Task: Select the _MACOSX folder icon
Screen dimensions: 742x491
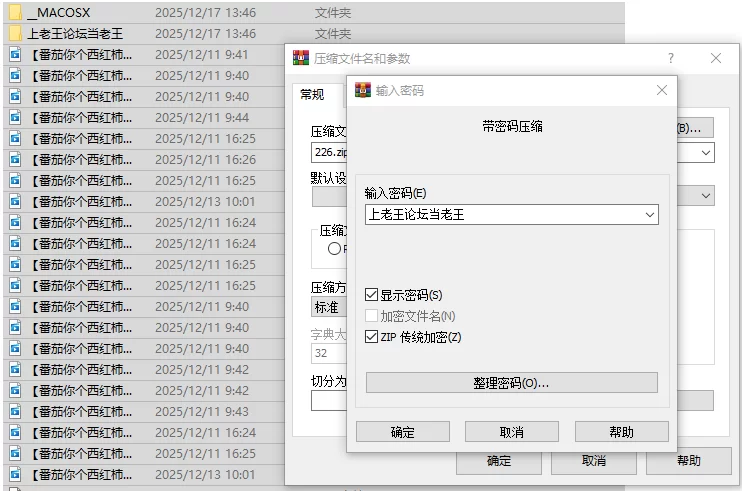Action: click(x=15, y=12)
